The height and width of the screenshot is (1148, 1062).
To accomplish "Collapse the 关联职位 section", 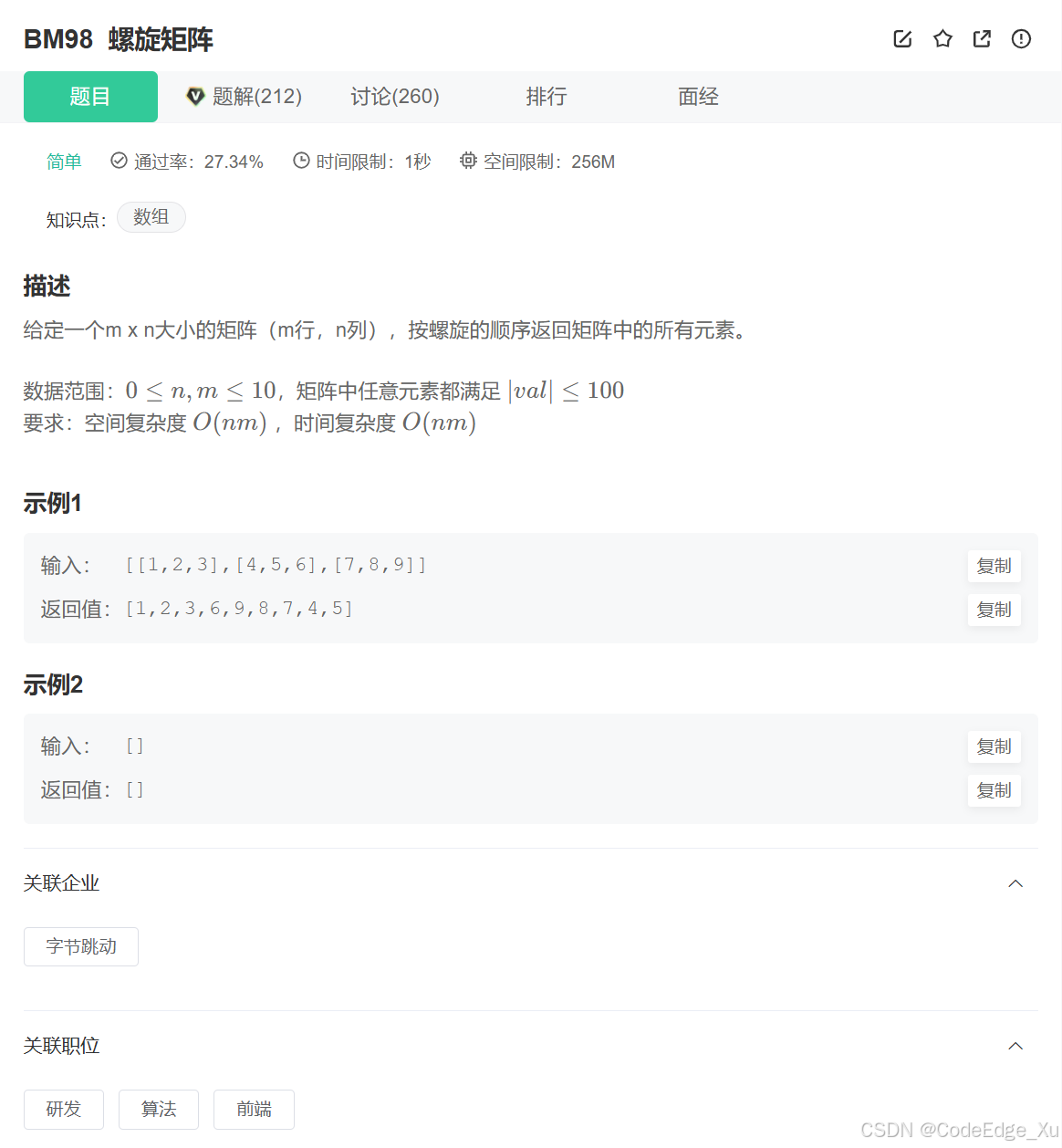I will 1015,1045.
